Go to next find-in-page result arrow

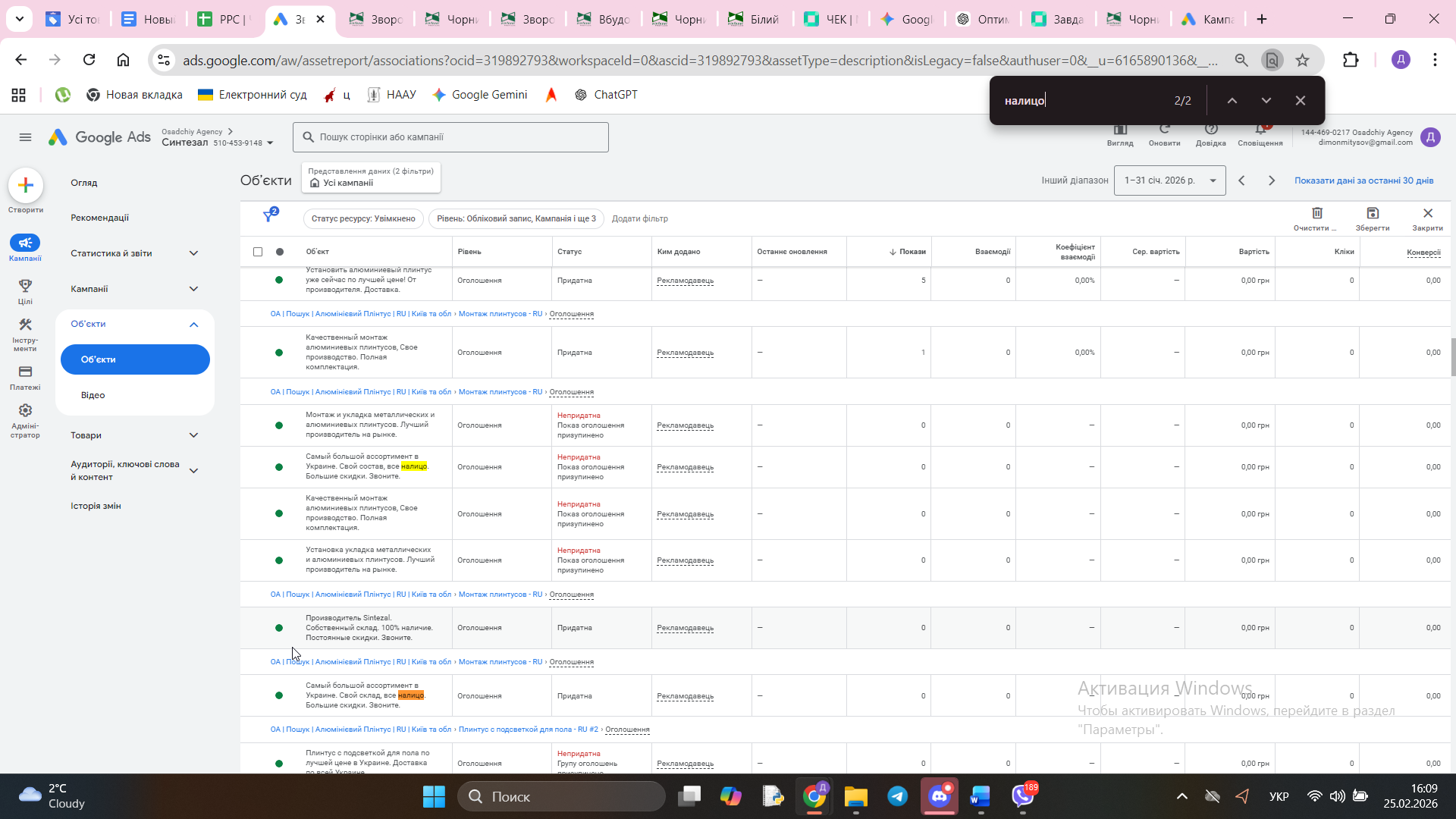pos(1266,100)
